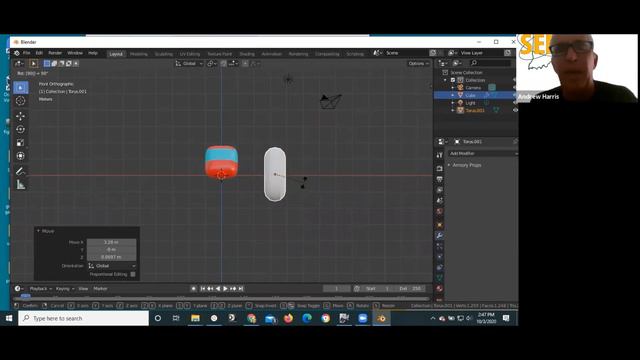Open the Output properties tab
Viewport: 640px width, 360px height.
[x=440, y=179]
